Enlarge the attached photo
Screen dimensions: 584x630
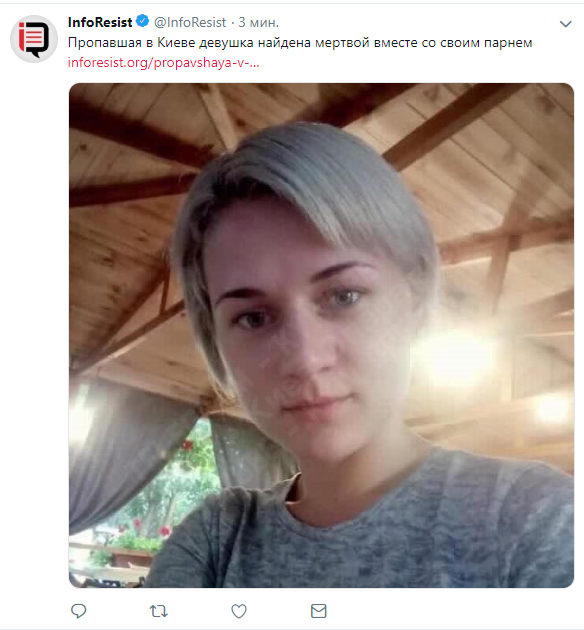coord(321,335)
